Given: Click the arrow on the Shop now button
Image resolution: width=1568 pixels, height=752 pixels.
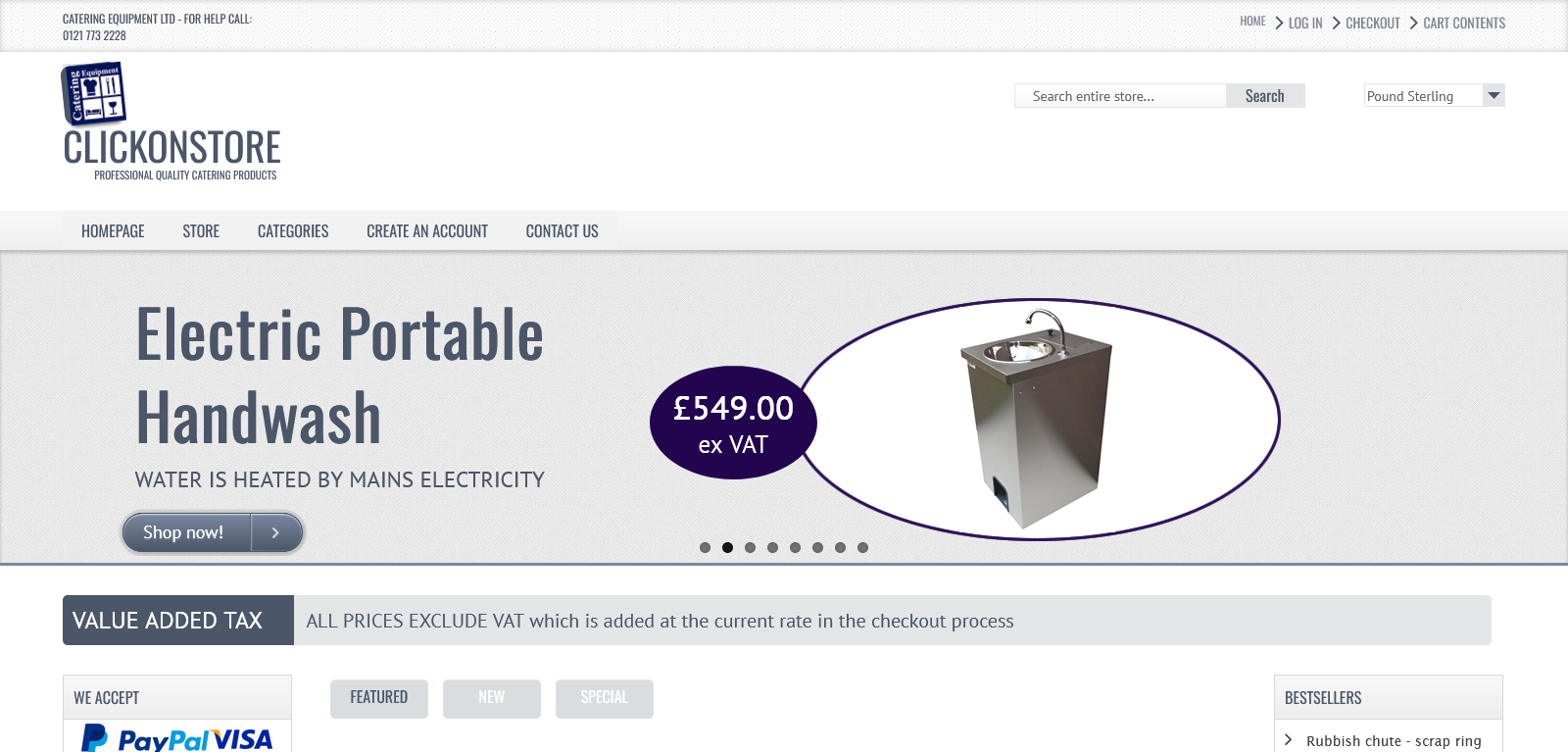Looking at the screenshot, I should [x=275, y=532].
